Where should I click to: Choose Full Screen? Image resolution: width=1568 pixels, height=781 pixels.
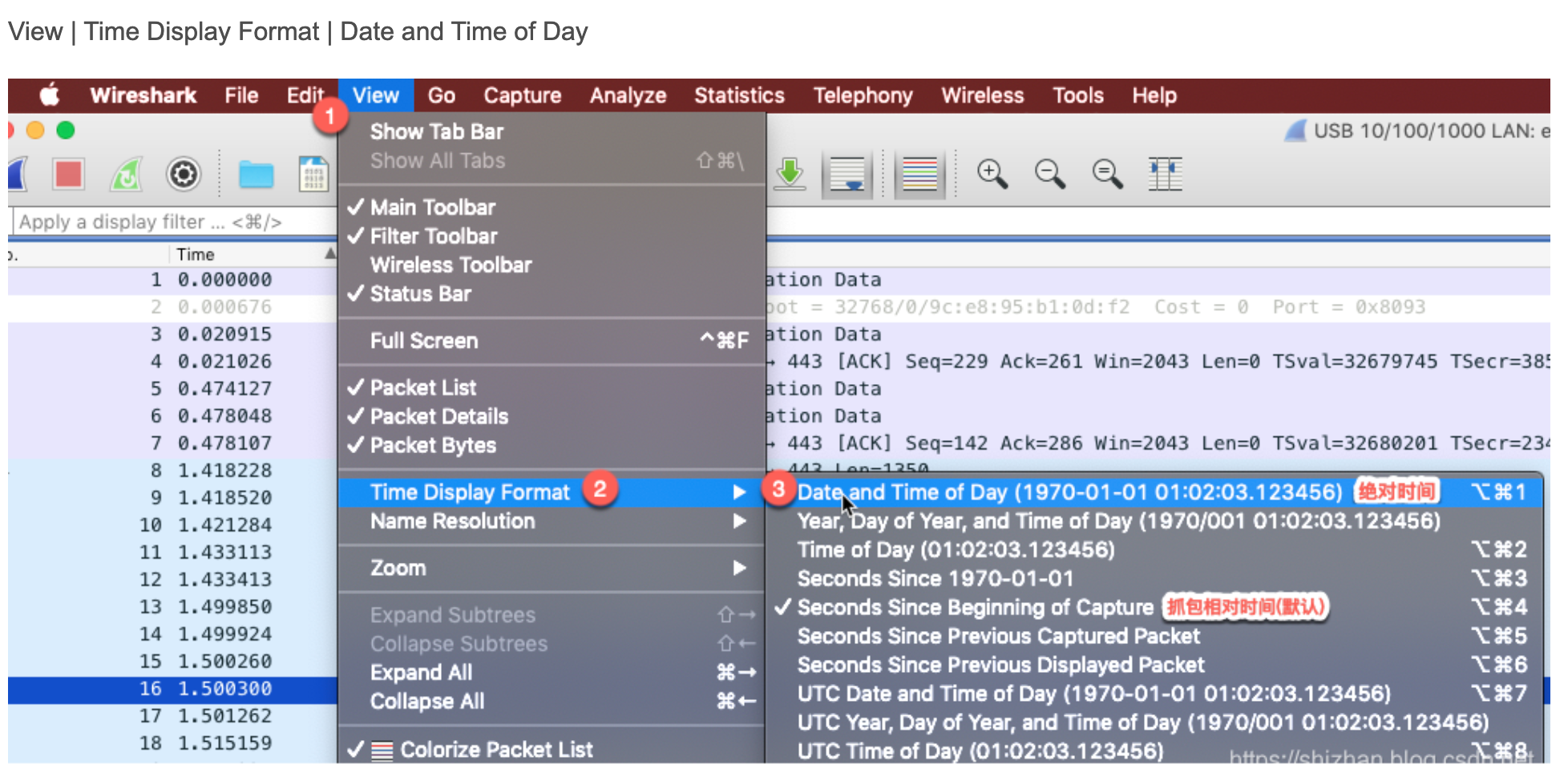[x=552, y=341]
